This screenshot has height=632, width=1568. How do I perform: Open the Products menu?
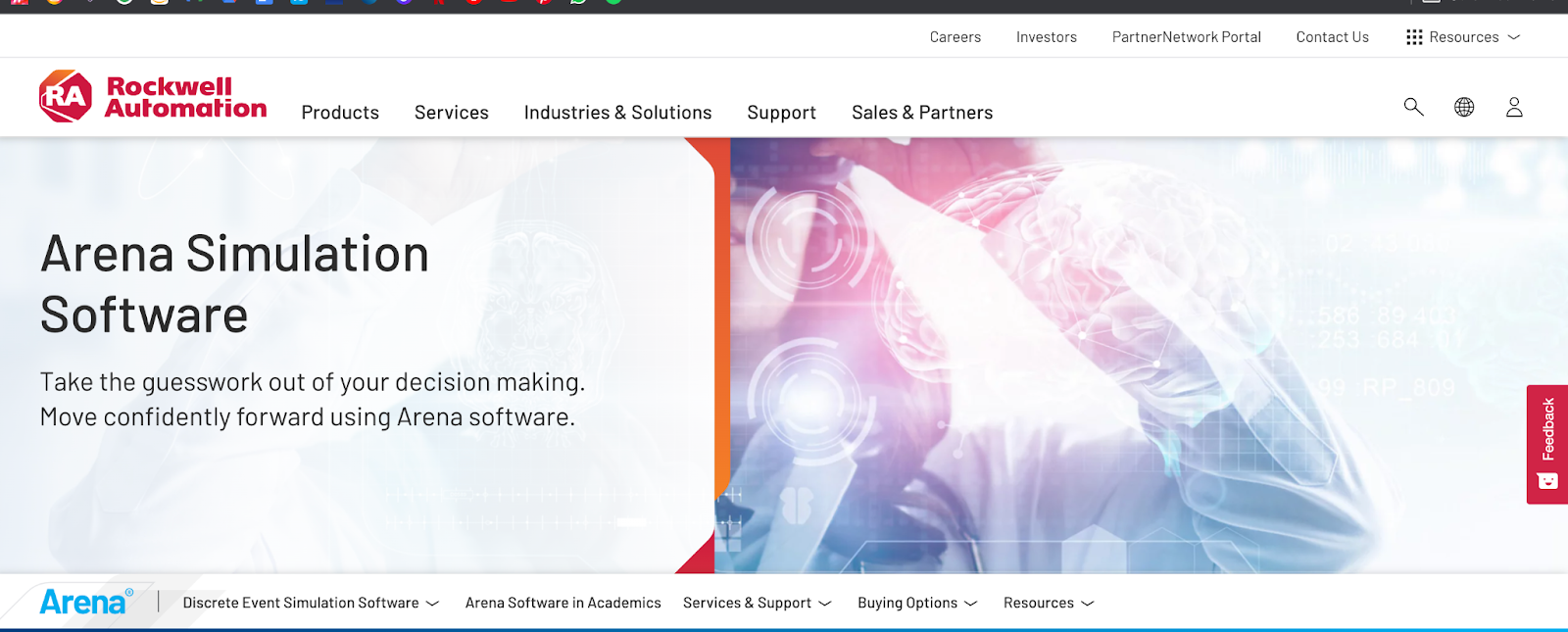(340, 113)
